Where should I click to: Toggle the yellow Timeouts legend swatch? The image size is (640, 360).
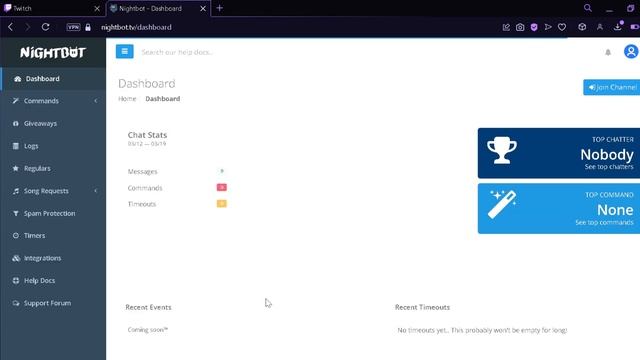(222, 203)
